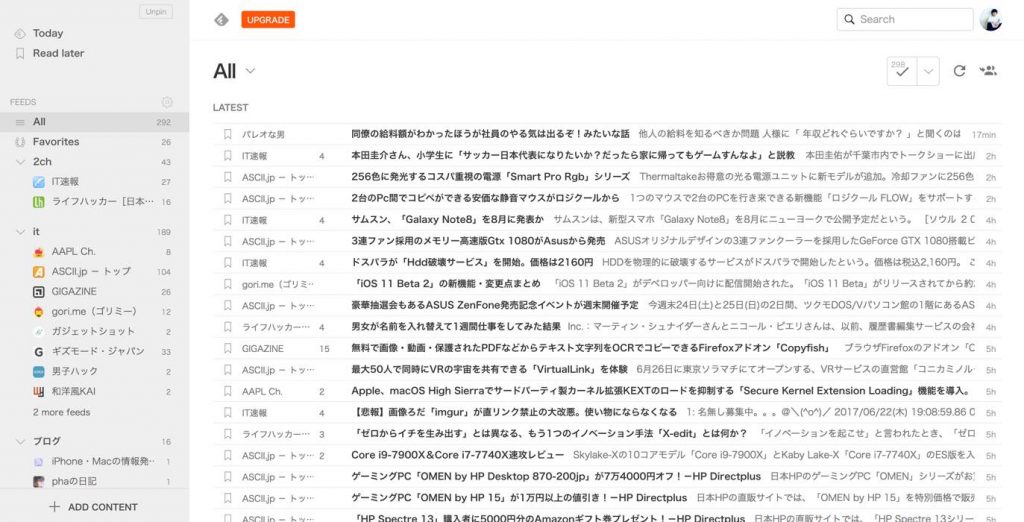
Task: Open the Gtx 1080 Asus article
Action: point(478,241)
